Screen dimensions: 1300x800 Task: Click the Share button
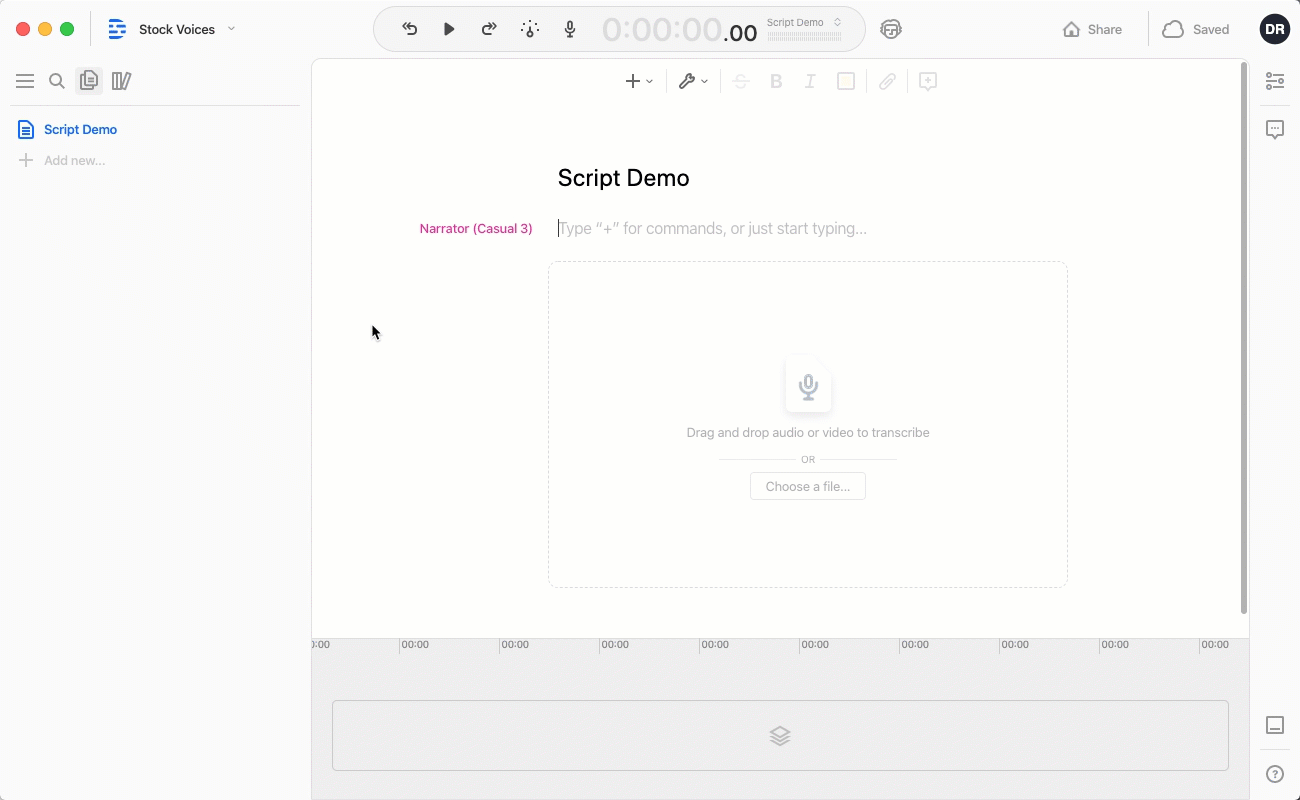1092,29
